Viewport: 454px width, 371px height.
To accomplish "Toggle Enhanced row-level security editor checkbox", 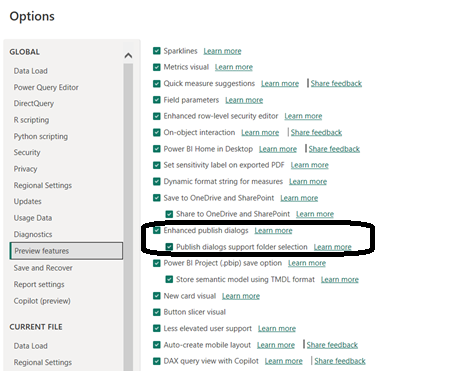I will (x=157, y=116).
